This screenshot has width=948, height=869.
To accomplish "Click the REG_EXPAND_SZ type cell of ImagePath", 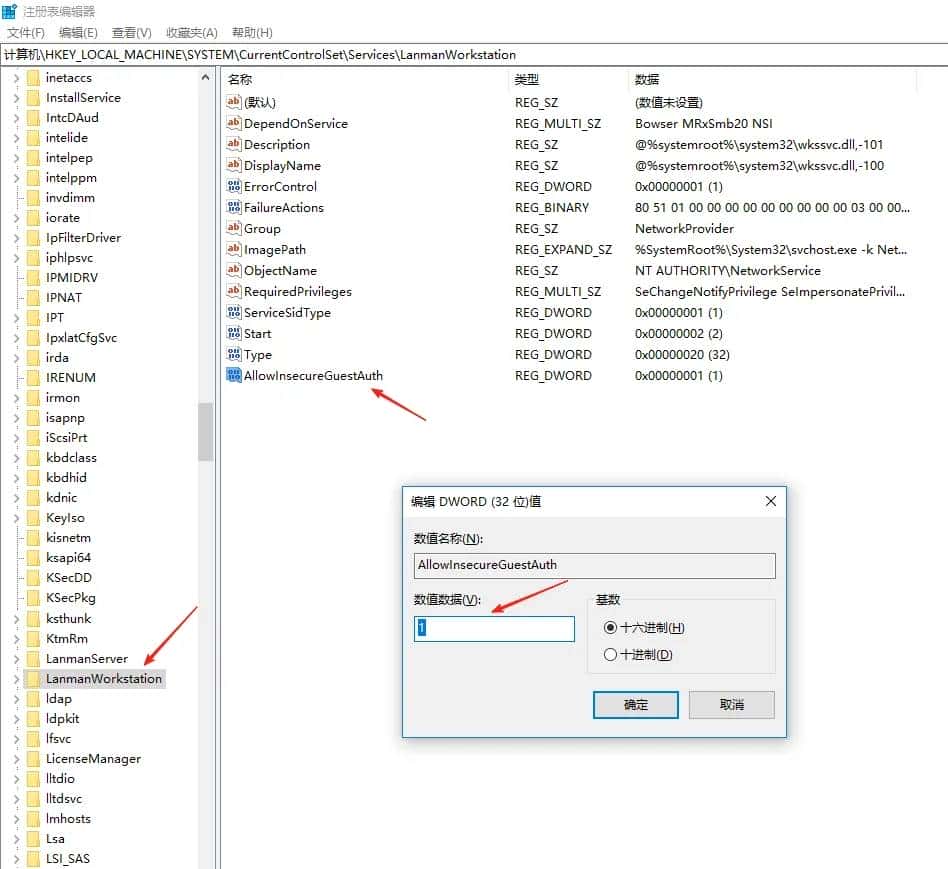I will (x=563, y=250).
